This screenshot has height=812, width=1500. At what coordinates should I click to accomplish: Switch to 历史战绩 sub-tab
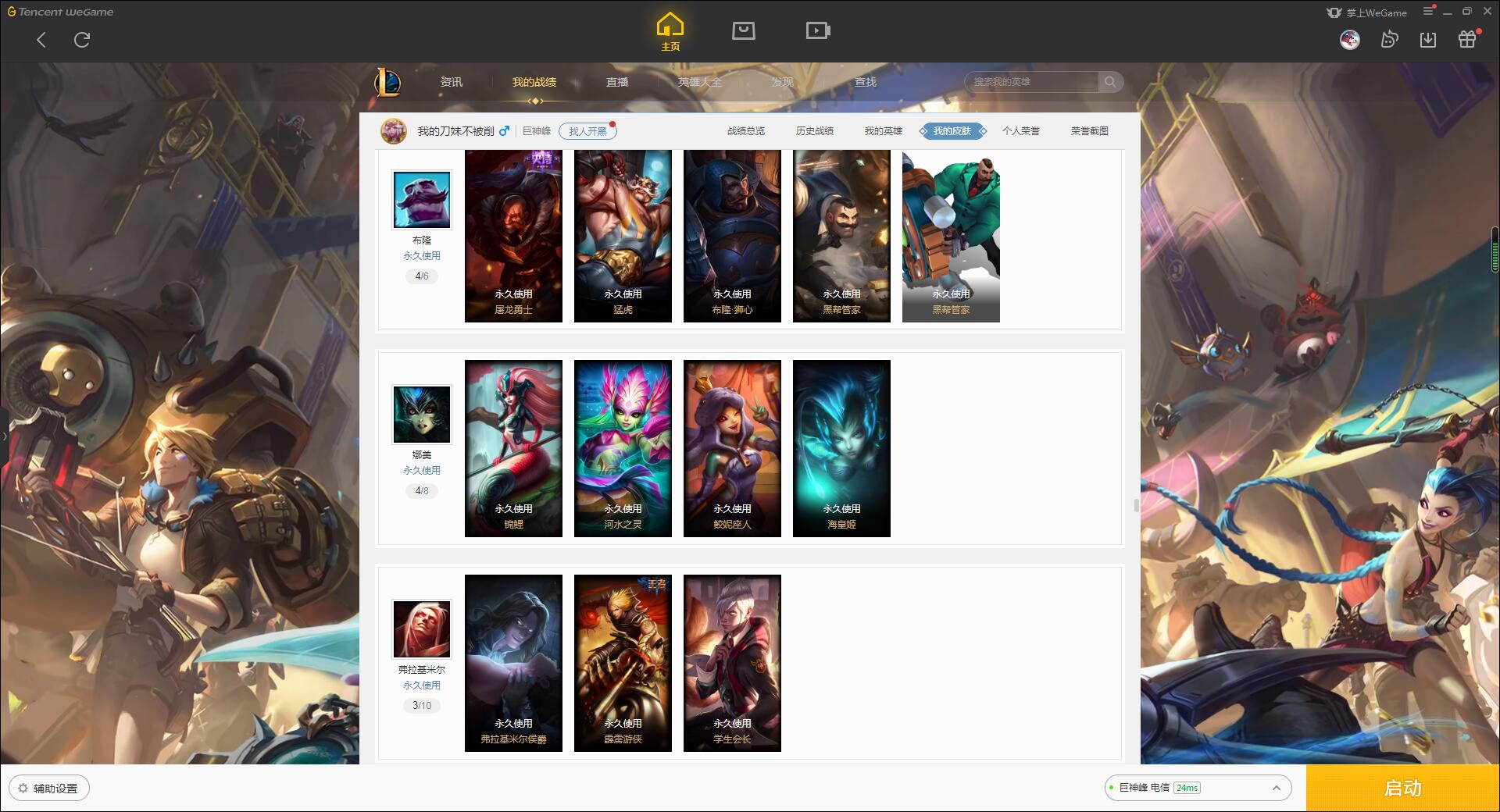(x=815, y=131)
